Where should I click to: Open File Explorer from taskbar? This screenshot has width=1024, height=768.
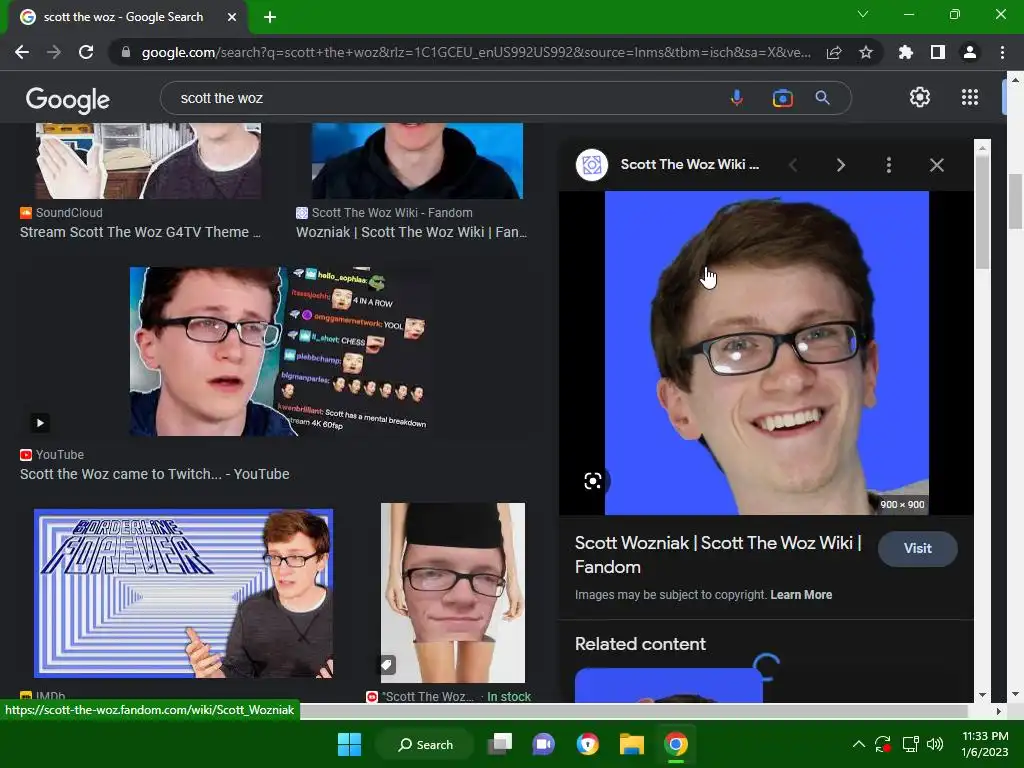[x=632, y=744]
